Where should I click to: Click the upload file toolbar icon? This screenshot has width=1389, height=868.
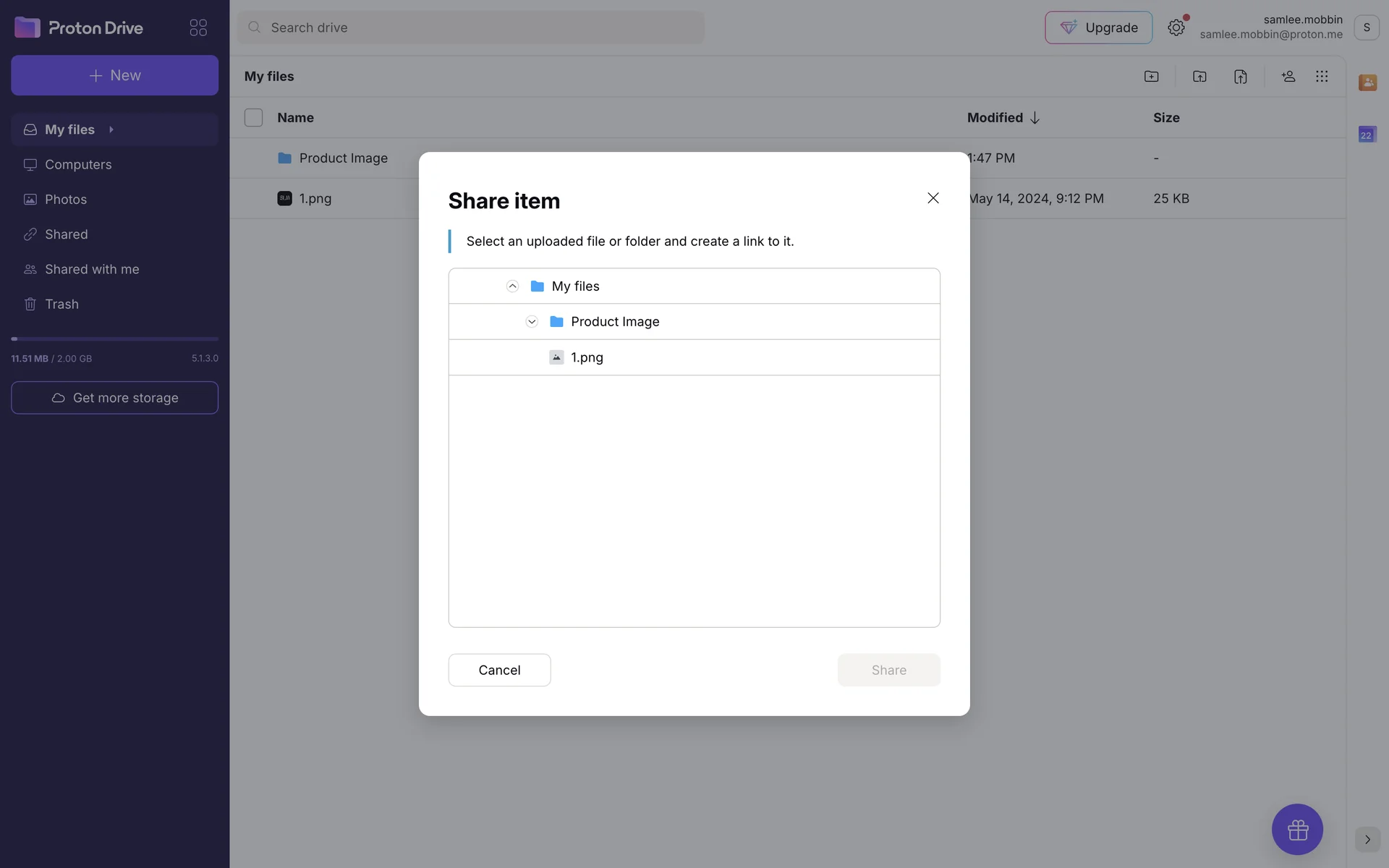click(1240, 77)
